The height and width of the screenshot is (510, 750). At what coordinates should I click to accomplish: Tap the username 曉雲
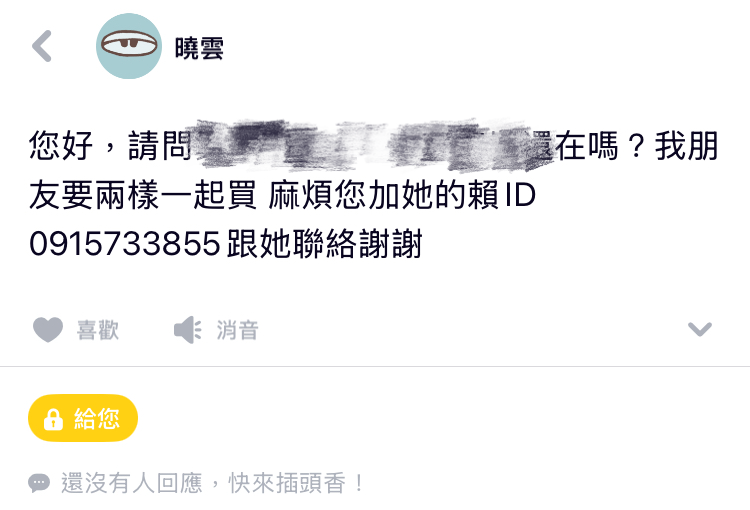point(199,48)
